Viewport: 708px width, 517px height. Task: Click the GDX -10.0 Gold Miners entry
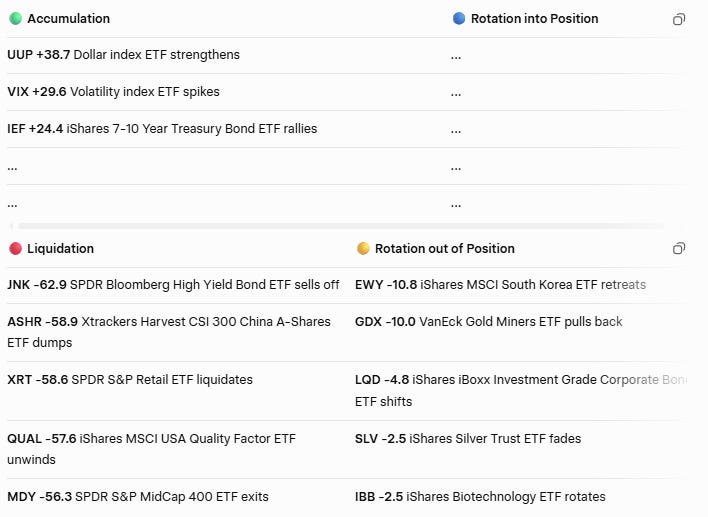(489, 321)
